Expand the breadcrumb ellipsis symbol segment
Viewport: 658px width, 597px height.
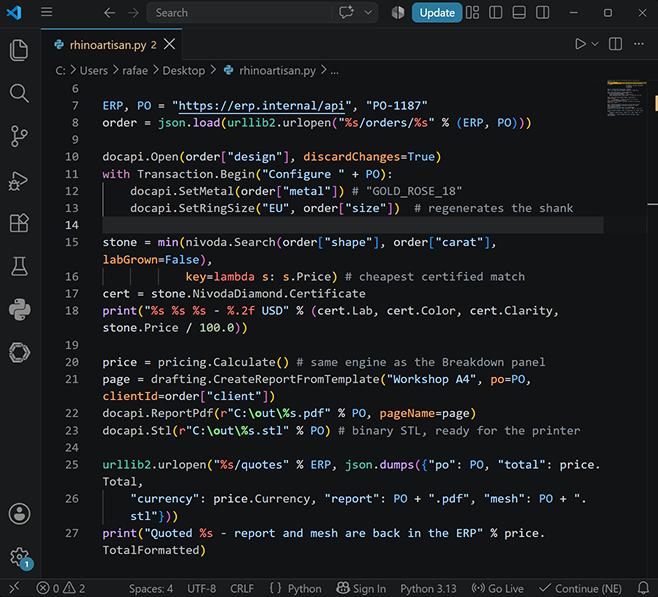click(x=334, y=71)
